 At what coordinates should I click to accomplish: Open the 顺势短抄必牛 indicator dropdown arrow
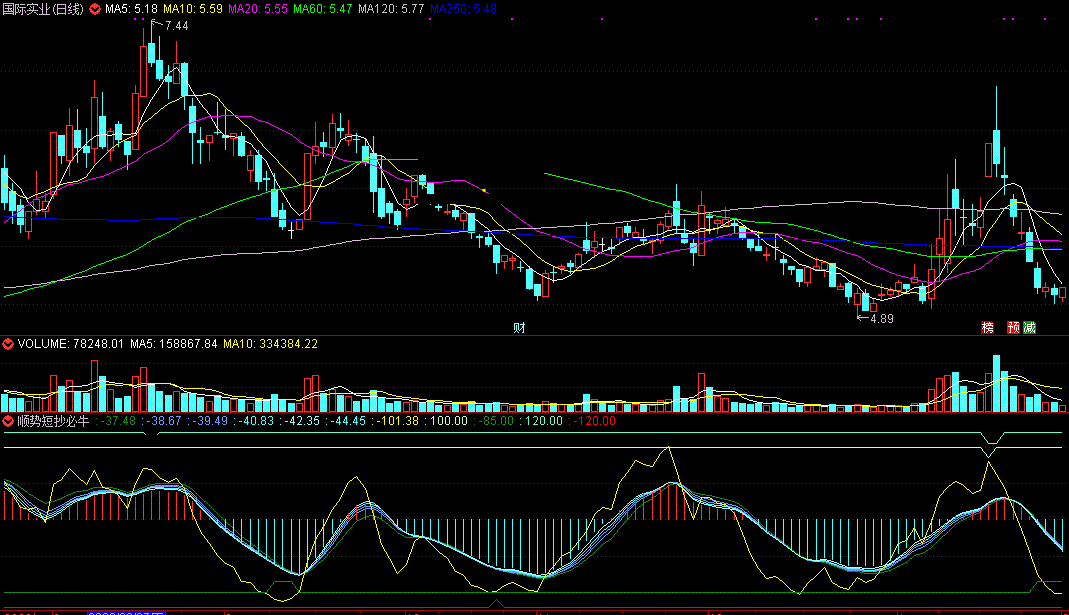(x=8, y=421)
